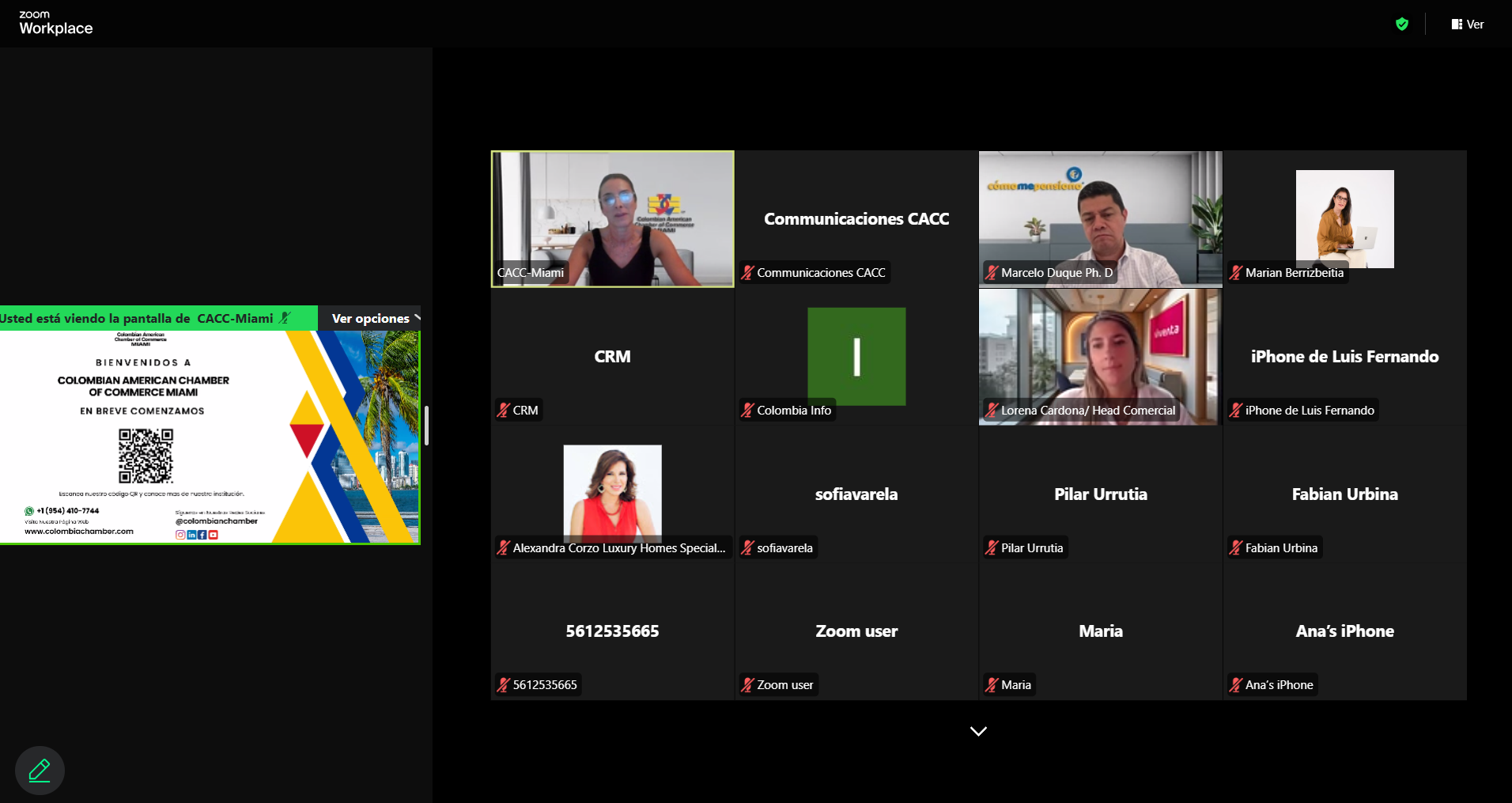Click LinkedIn icon on shared slide
The width and height of the screenshot is (1512, 803).
click(x=191, y=535)
